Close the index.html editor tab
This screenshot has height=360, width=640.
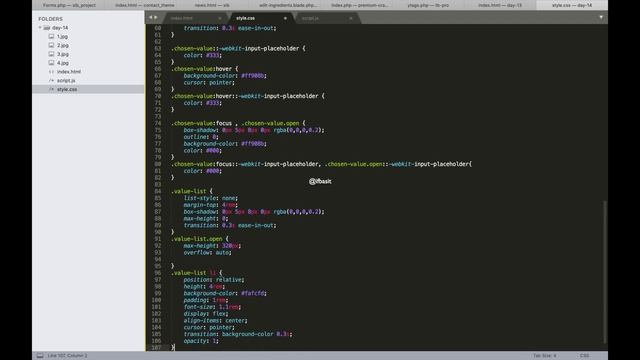click(220, 18)
